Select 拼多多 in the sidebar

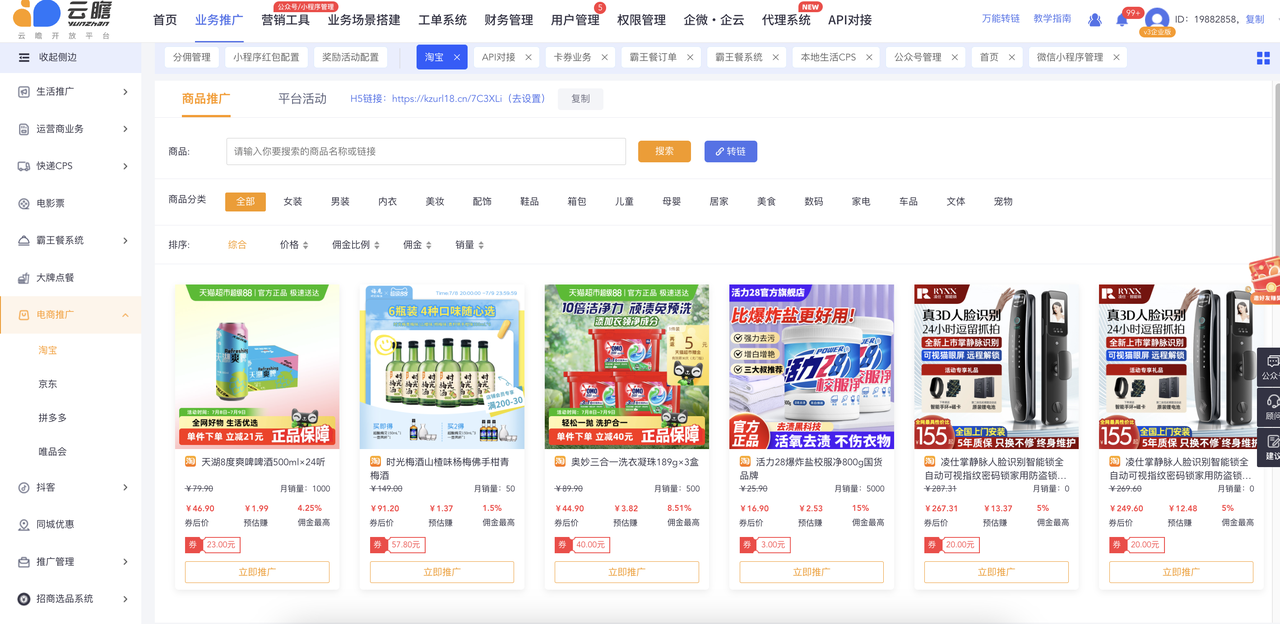coord(53,418)
